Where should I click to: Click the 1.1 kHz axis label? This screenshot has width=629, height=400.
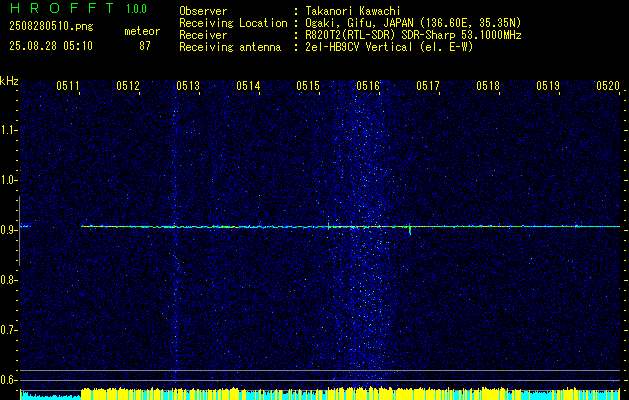[x=8, y=130]
